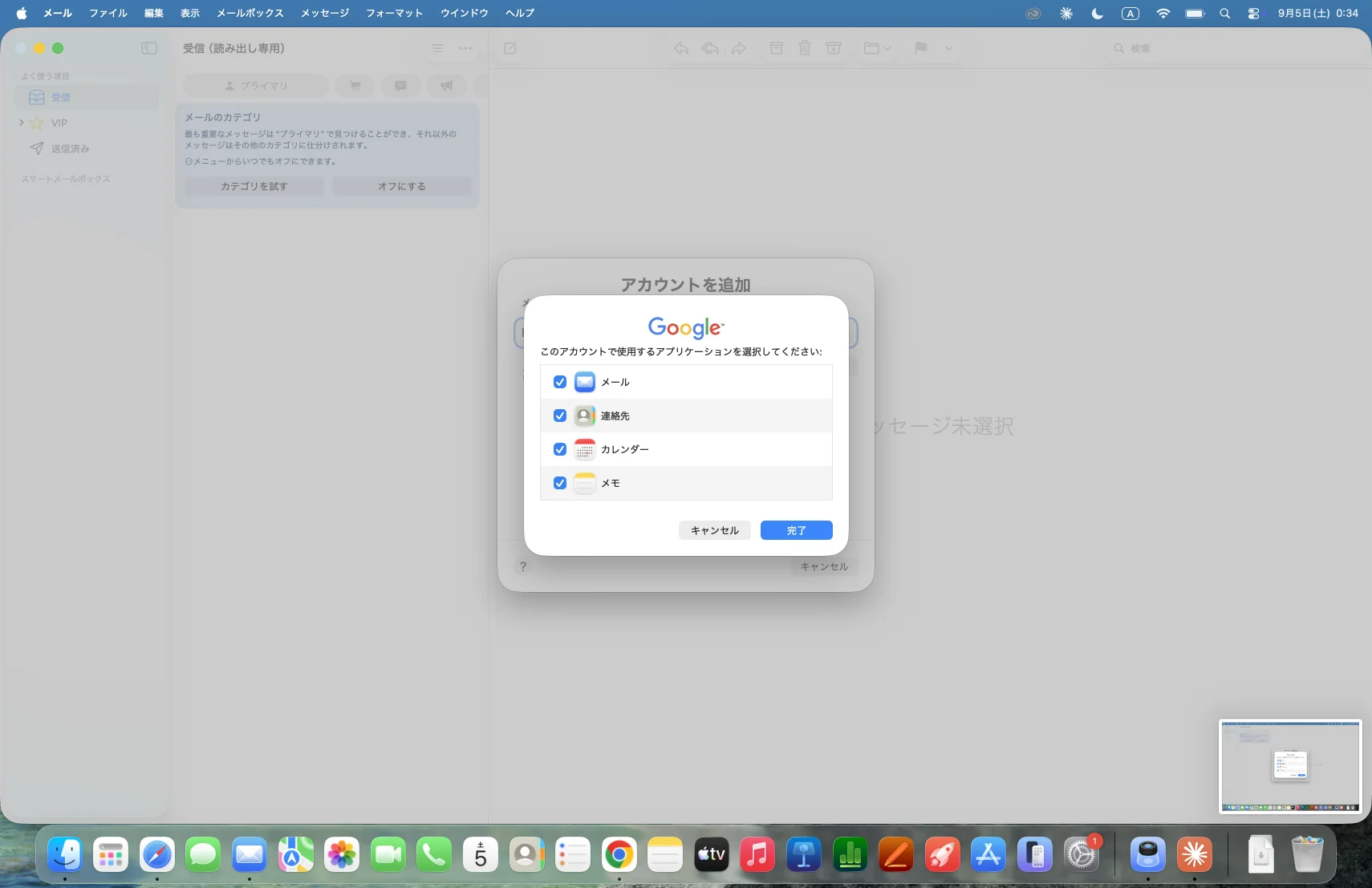This screenshot has height=888, width=1372.
Task: Open Maps from the Dock
Action: click(296, 854)
